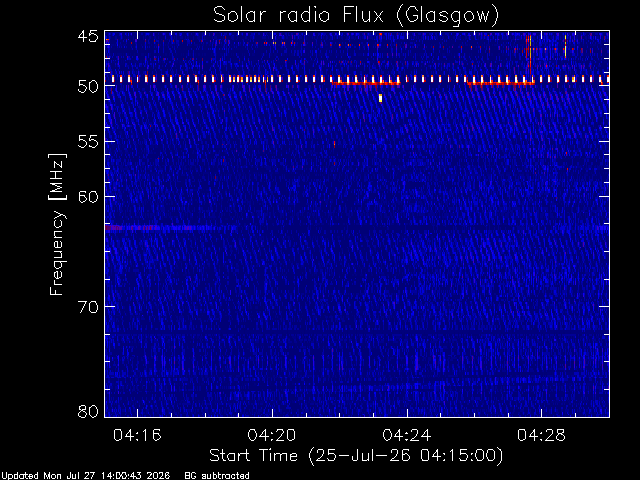The image size is (640, 480).
Task: Click the 04:28 time axis label
Action: click(x=541, y=435)
